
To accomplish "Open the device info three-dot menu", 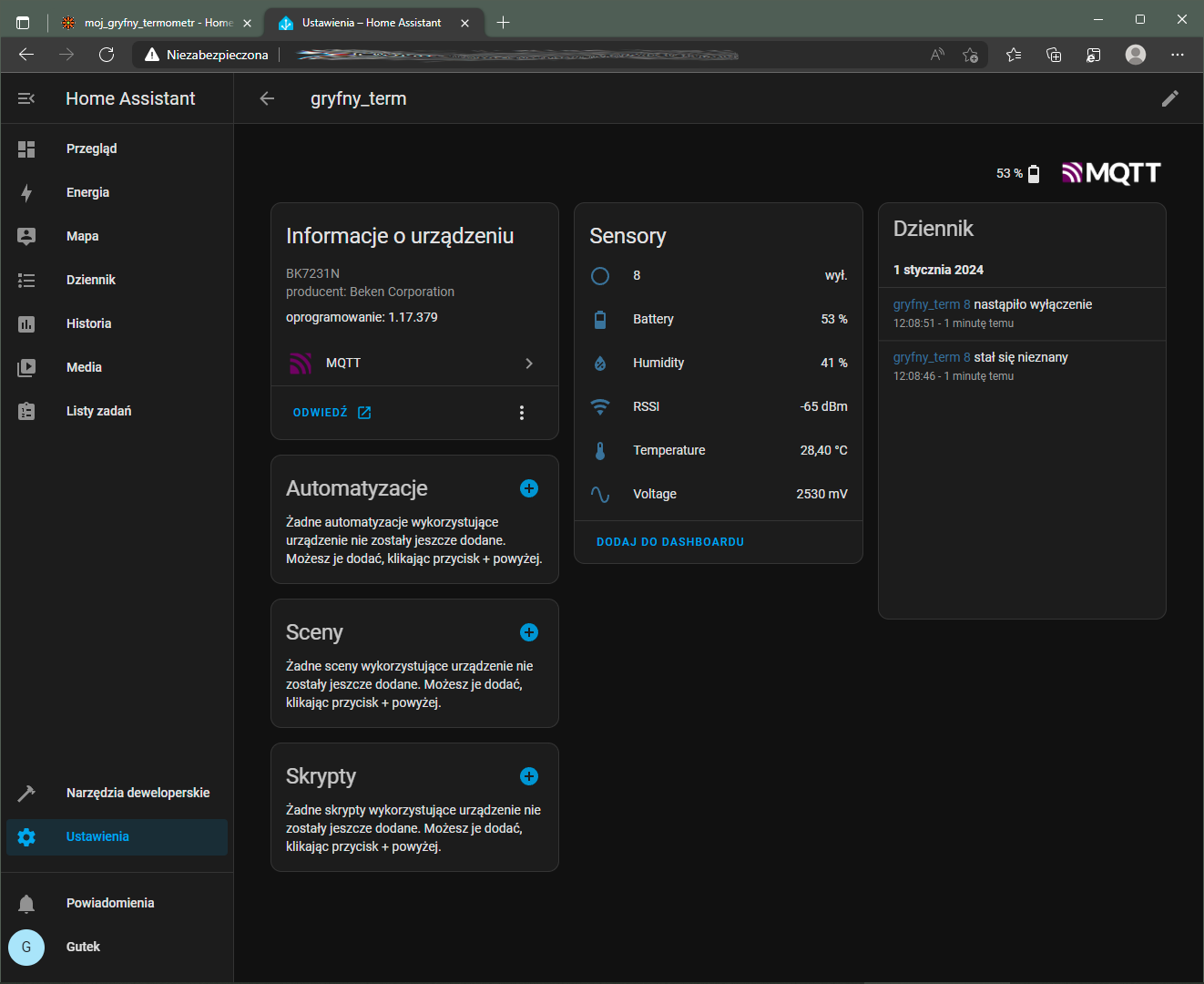I will (x=522, y=413).
